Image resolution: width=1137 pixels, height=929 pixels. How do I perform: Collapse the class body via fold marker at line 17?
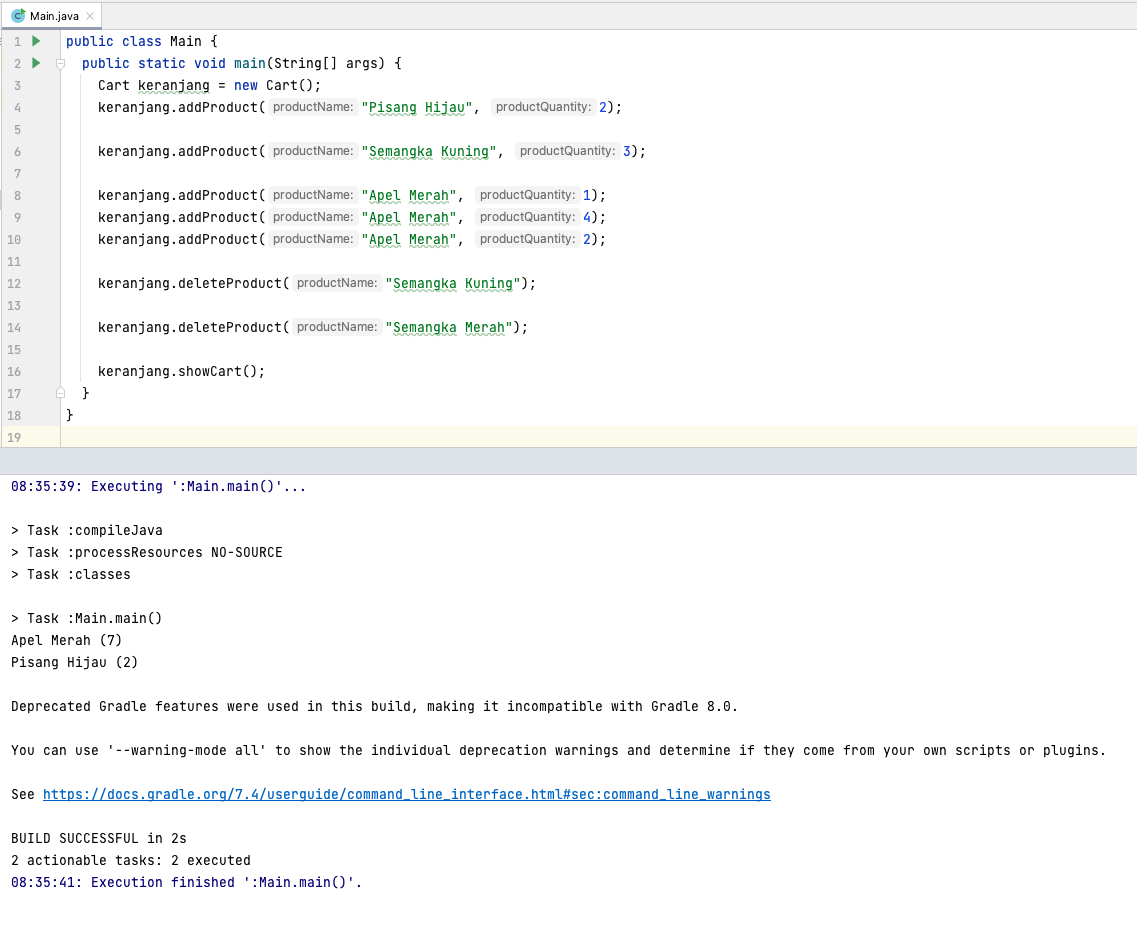[60, 392]
